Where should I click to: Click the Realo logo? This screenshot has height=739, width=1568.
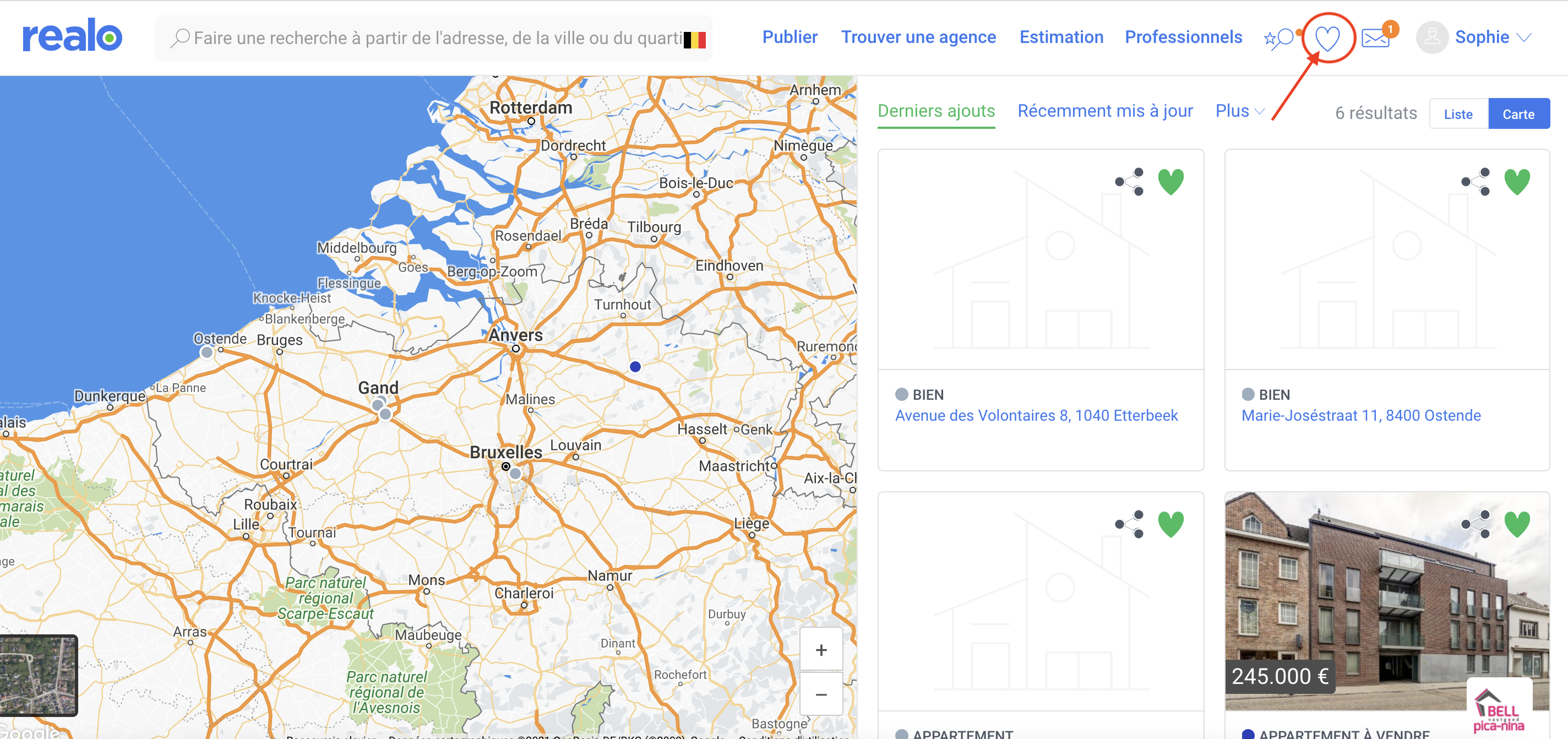click(x=72, y=36)
